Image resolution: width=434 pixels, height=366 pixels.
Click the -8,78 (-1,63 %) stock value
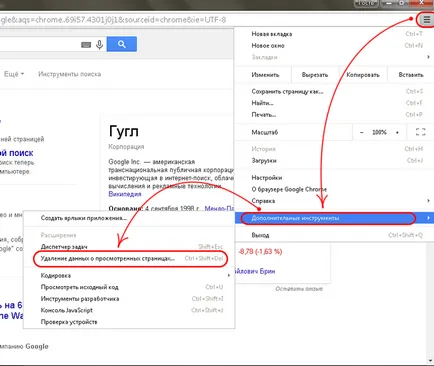260,252
